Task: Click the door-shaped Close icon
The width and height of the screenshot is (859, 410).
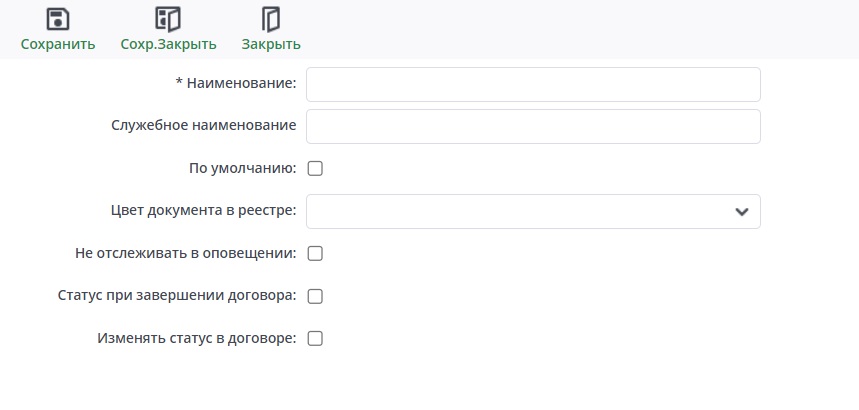Action: [x=270, y=19]
